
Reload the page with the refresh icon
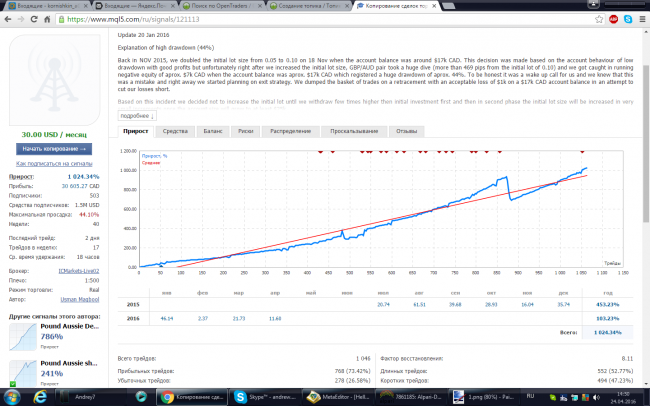coord(34,19)
